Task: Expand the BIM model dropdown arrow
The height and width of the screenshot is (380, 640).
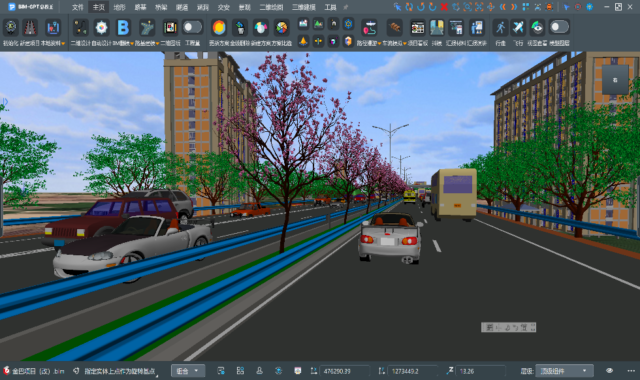Action: coord(132,43)
